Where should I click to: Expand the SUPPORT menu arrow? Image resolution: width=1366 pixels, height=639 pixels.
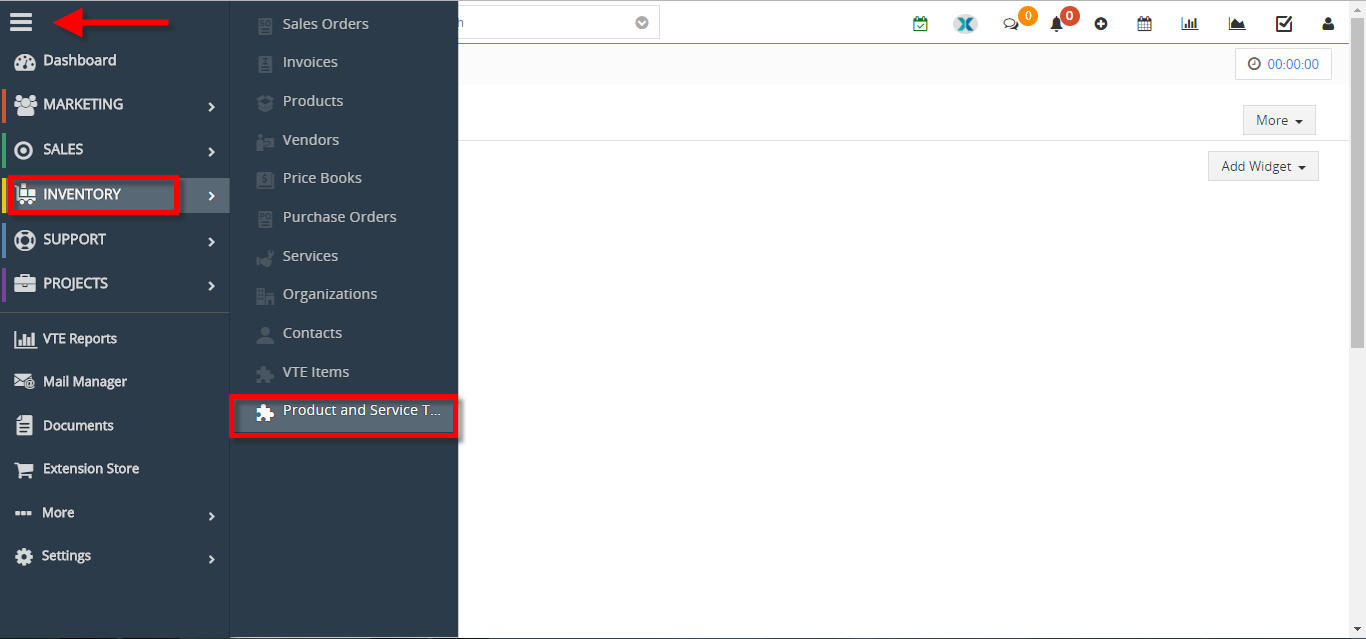pos(211,241)
